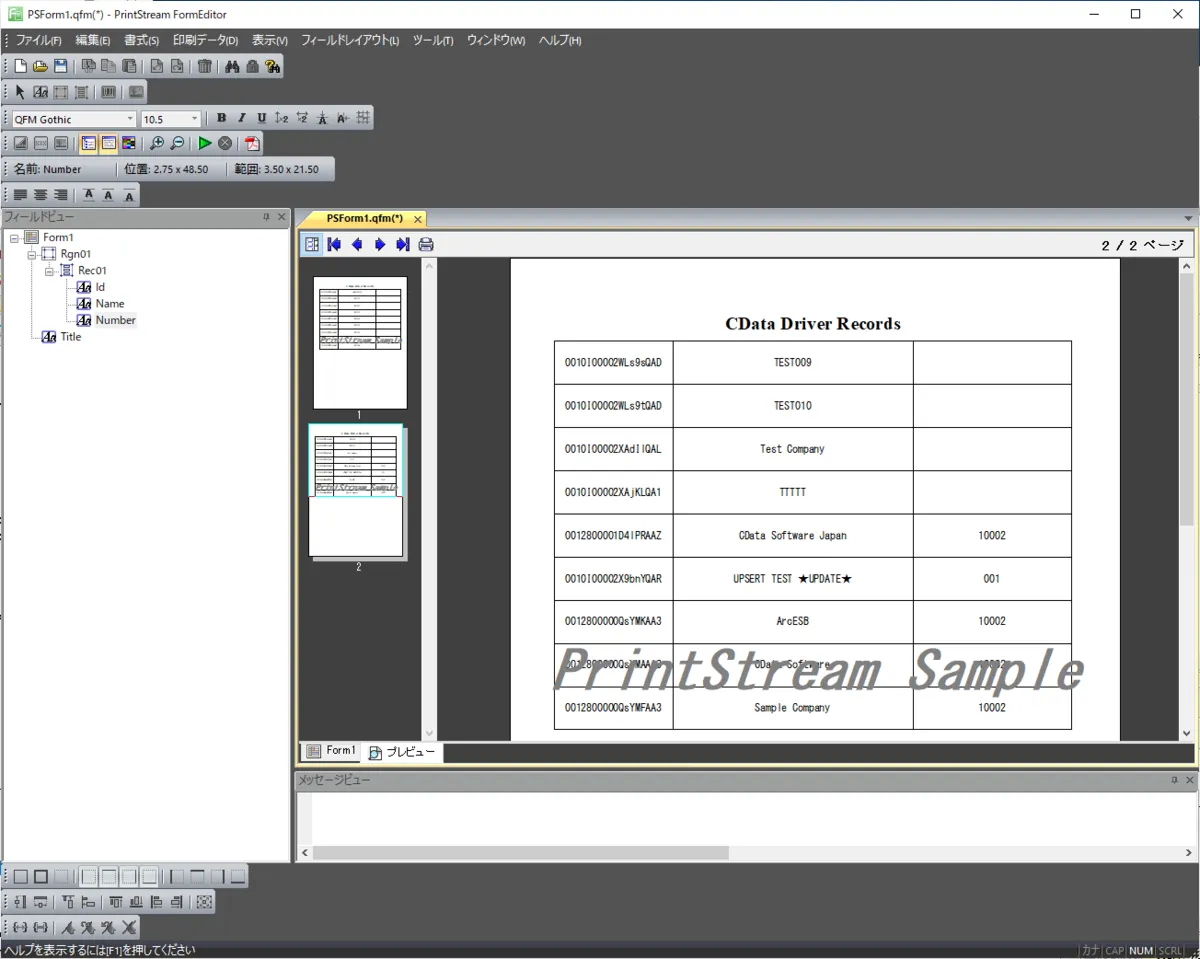The image size is (1200, 959).
Task: Open the 印刷データ menu
Action: [x=205, y=40]
